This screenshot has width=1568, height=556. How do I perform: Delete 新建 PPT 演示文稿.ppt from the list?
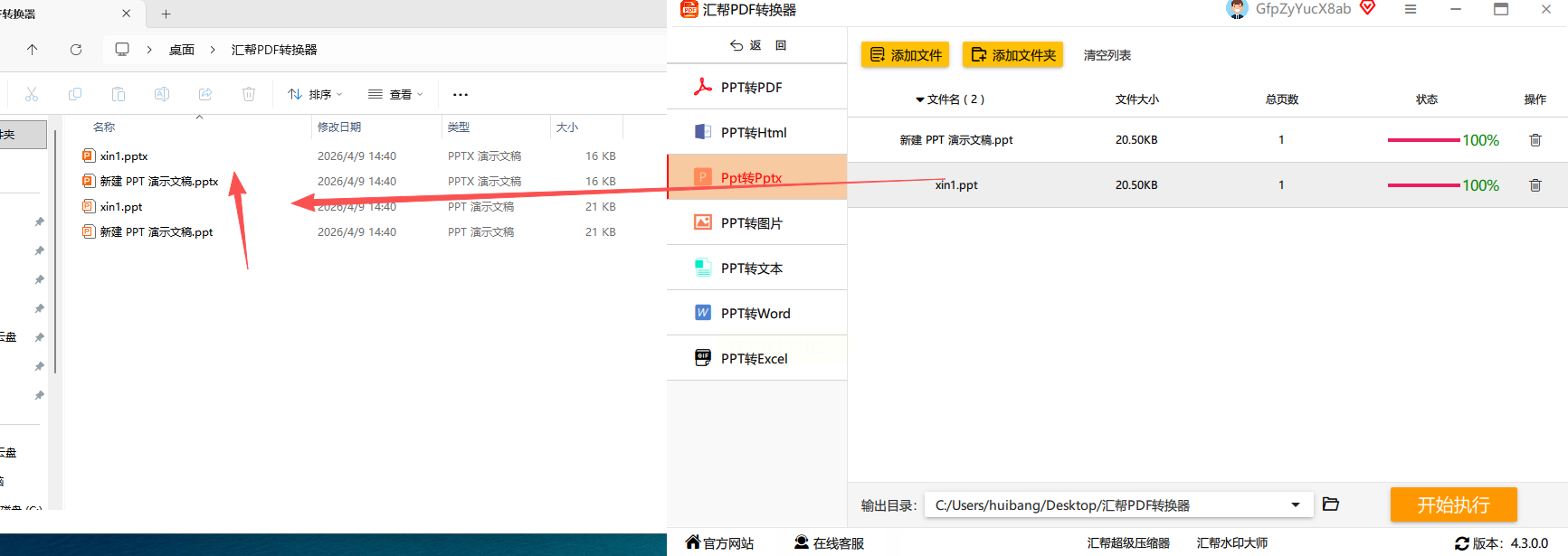1535,140
